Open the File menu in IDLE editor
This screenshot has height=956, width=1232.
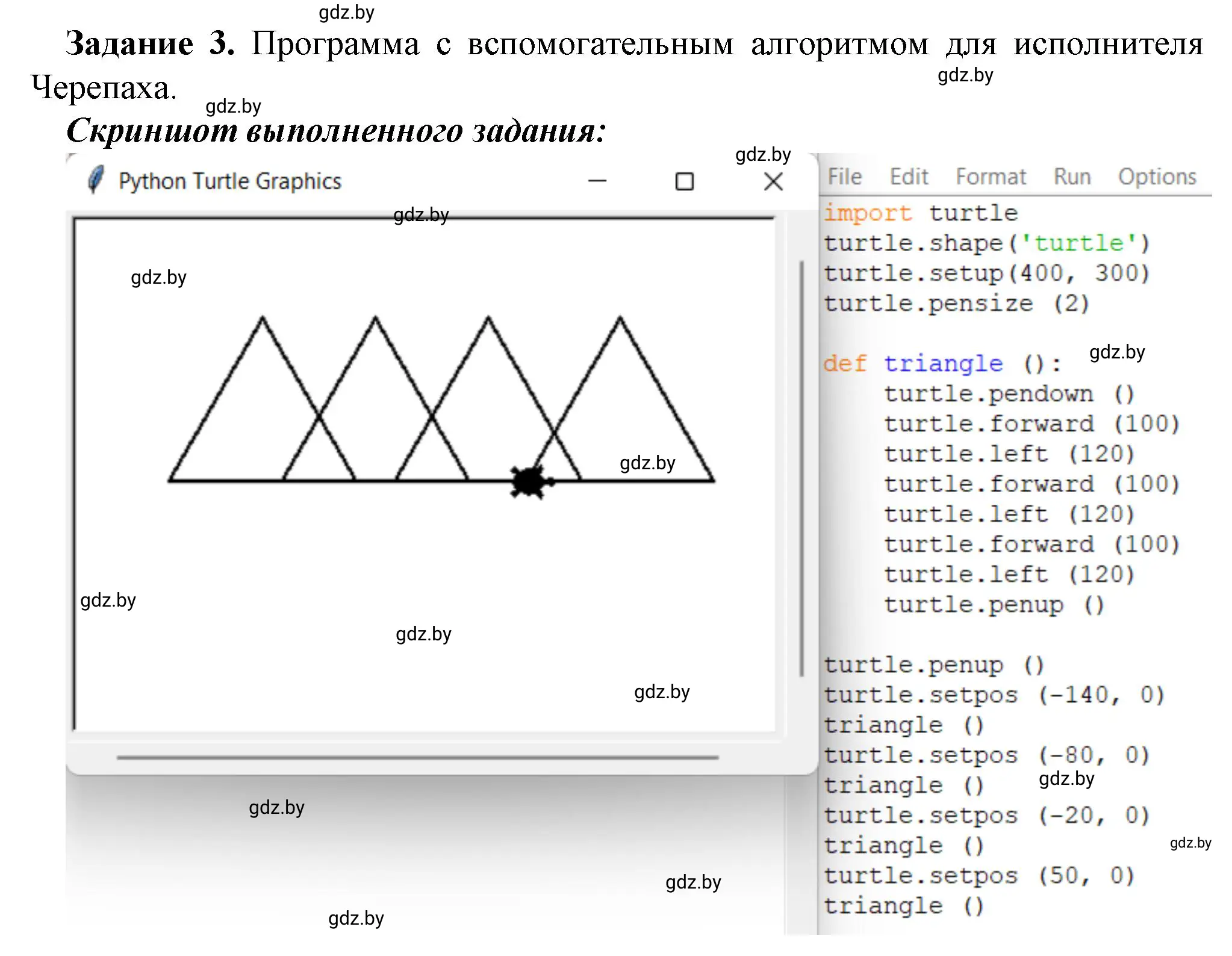tap(844, 177)
